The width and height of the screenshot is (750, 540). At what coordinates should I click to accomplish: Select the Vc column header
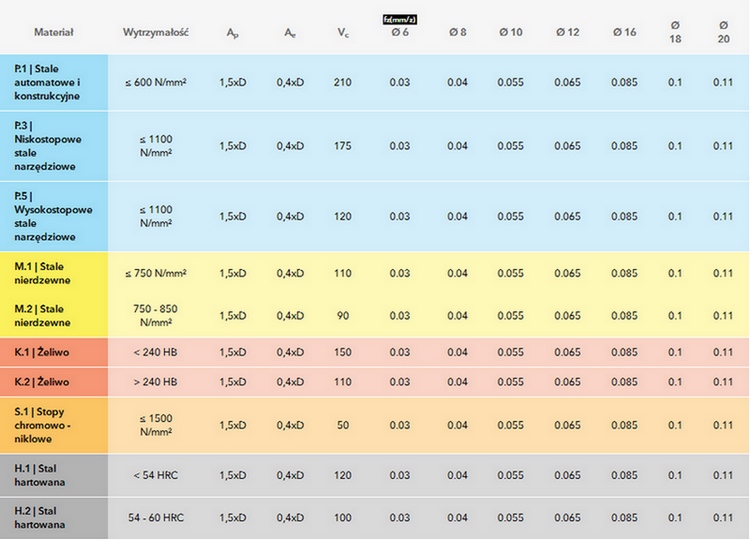pos(343,33)
